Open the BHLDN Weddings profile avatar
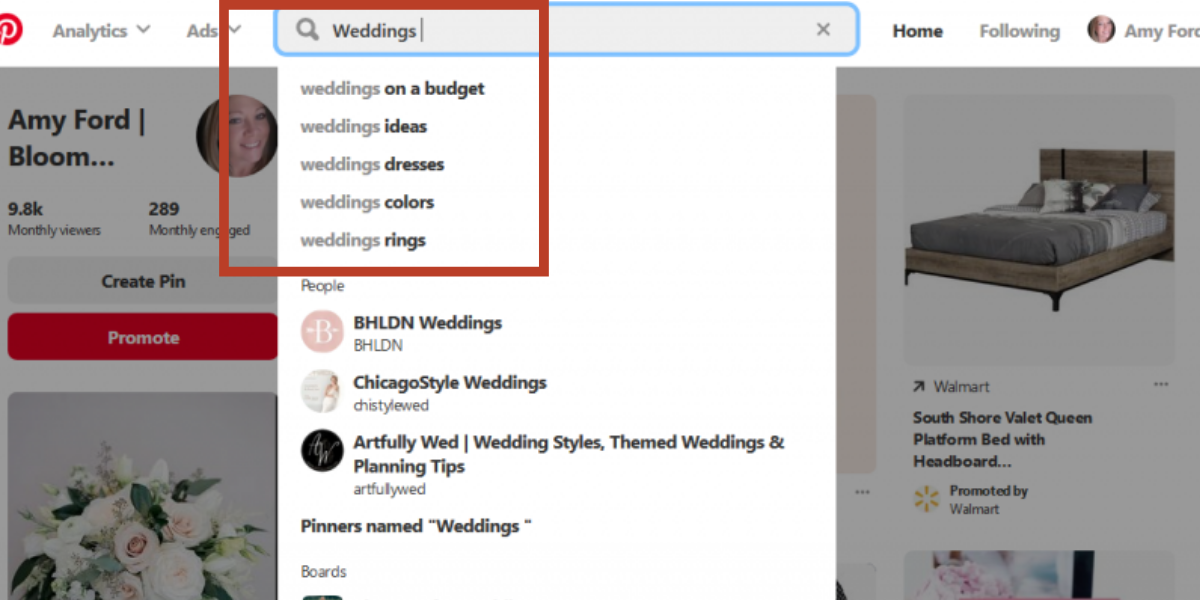 pos(322,332)
